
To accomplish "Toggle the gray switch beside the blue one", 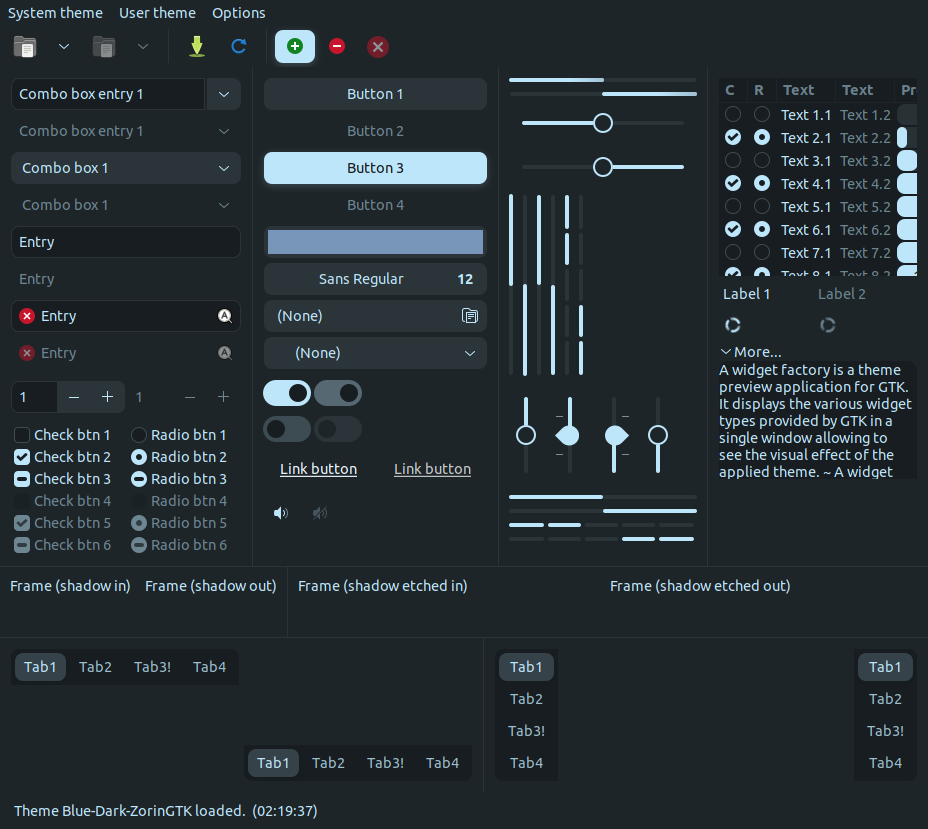I will coord(338,393).
